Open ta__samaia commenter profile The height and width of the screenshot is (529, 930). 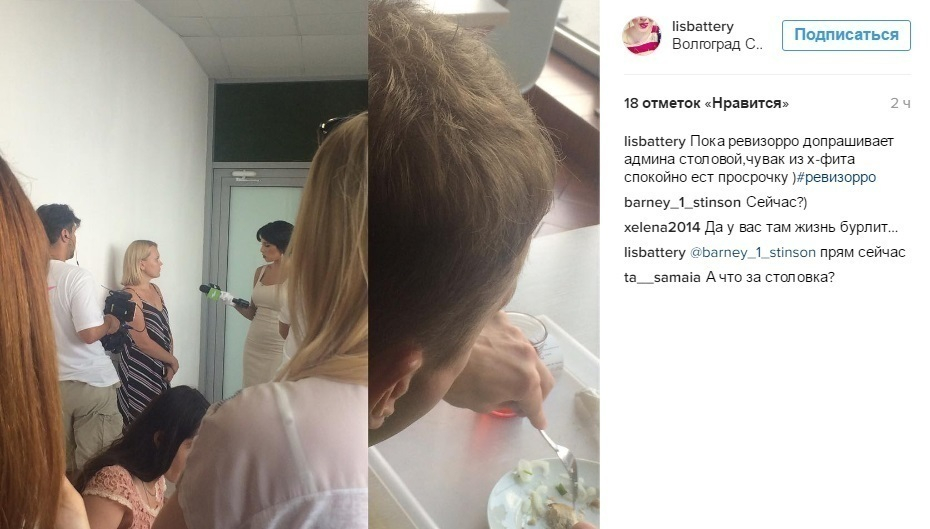tap(662, 277)
